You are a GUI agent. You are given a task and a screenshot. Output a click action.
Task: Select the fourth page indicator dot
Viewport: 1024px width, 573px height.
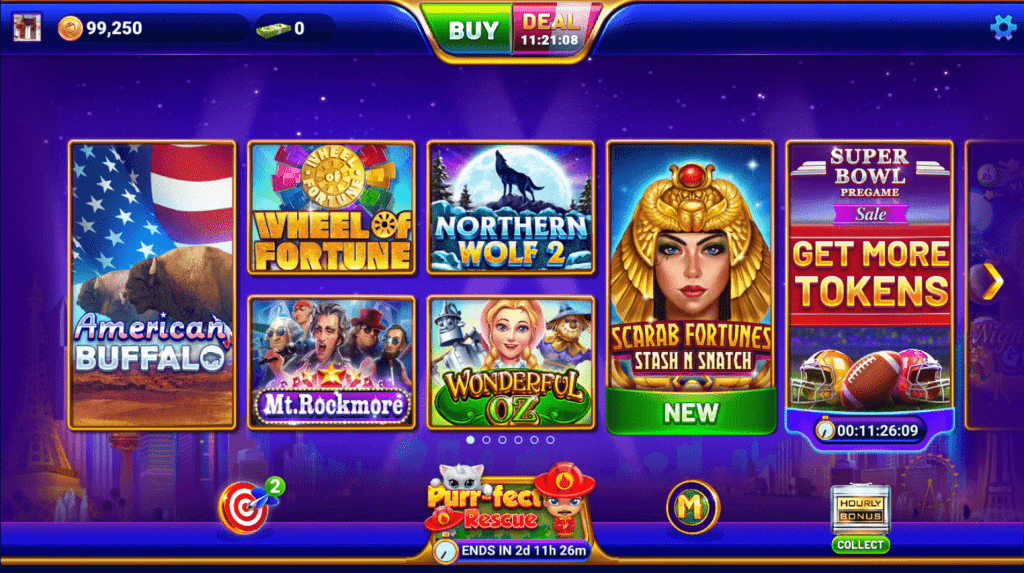coord(519,440)
